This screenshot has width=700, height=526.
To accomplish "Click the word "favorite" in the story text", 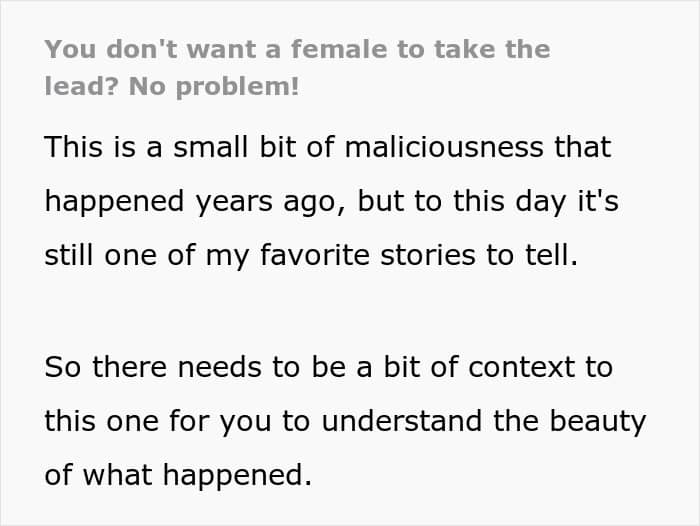I will pyautogui.click(x=314, y=255).
